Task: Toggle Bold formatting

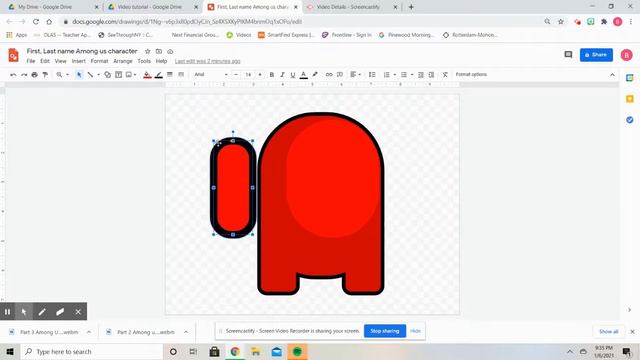Action: (x=271, y=75)
